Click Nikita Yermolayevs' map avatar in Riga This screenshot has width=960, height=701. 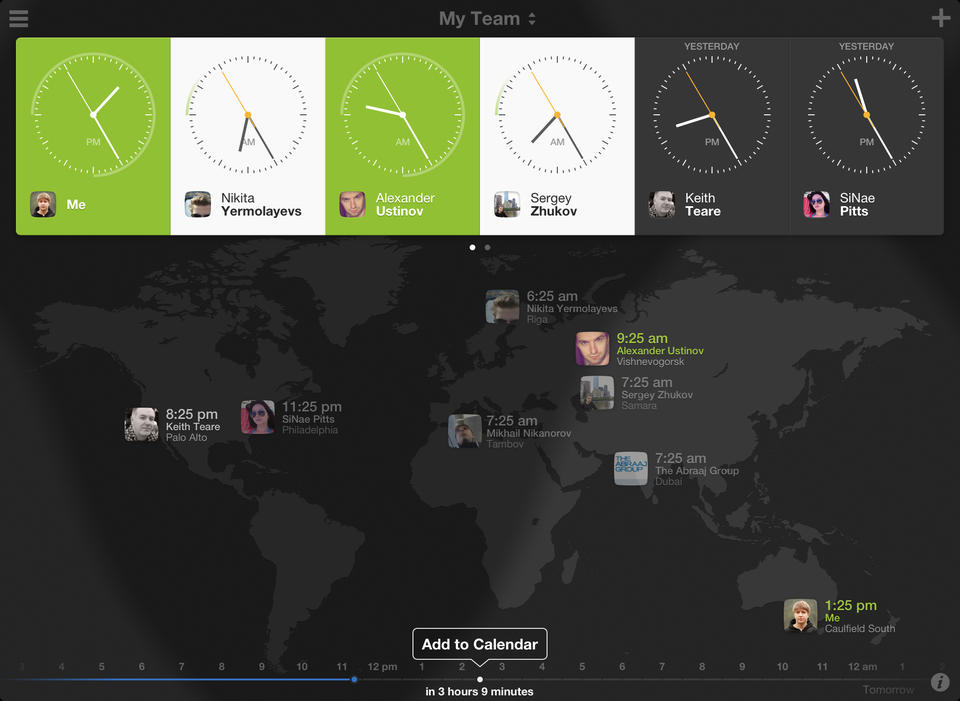pyautogui.click(x=502, y=306)
